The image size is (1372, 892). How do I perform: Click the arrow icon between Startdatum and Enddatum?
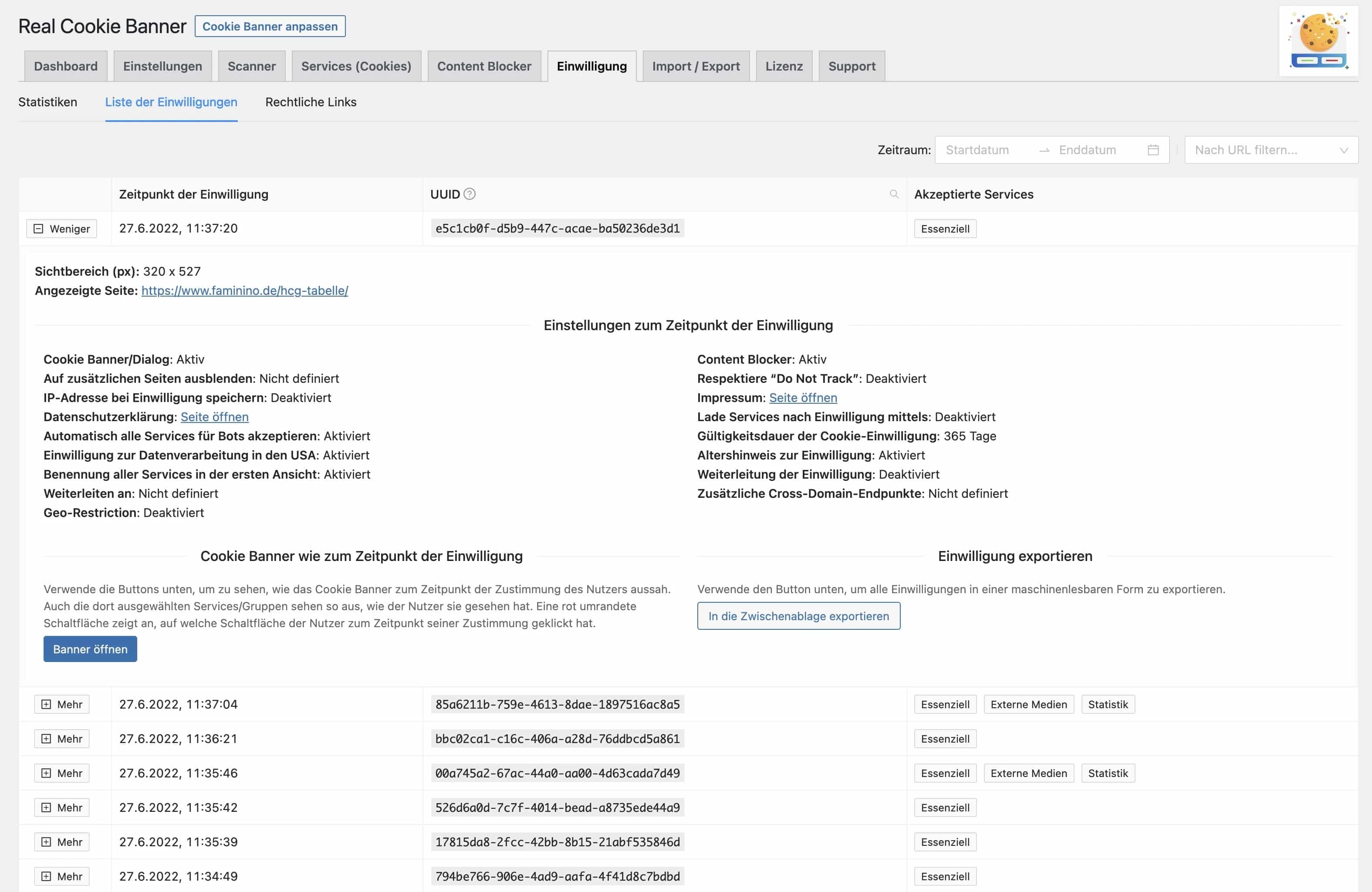click(1045, 150)
